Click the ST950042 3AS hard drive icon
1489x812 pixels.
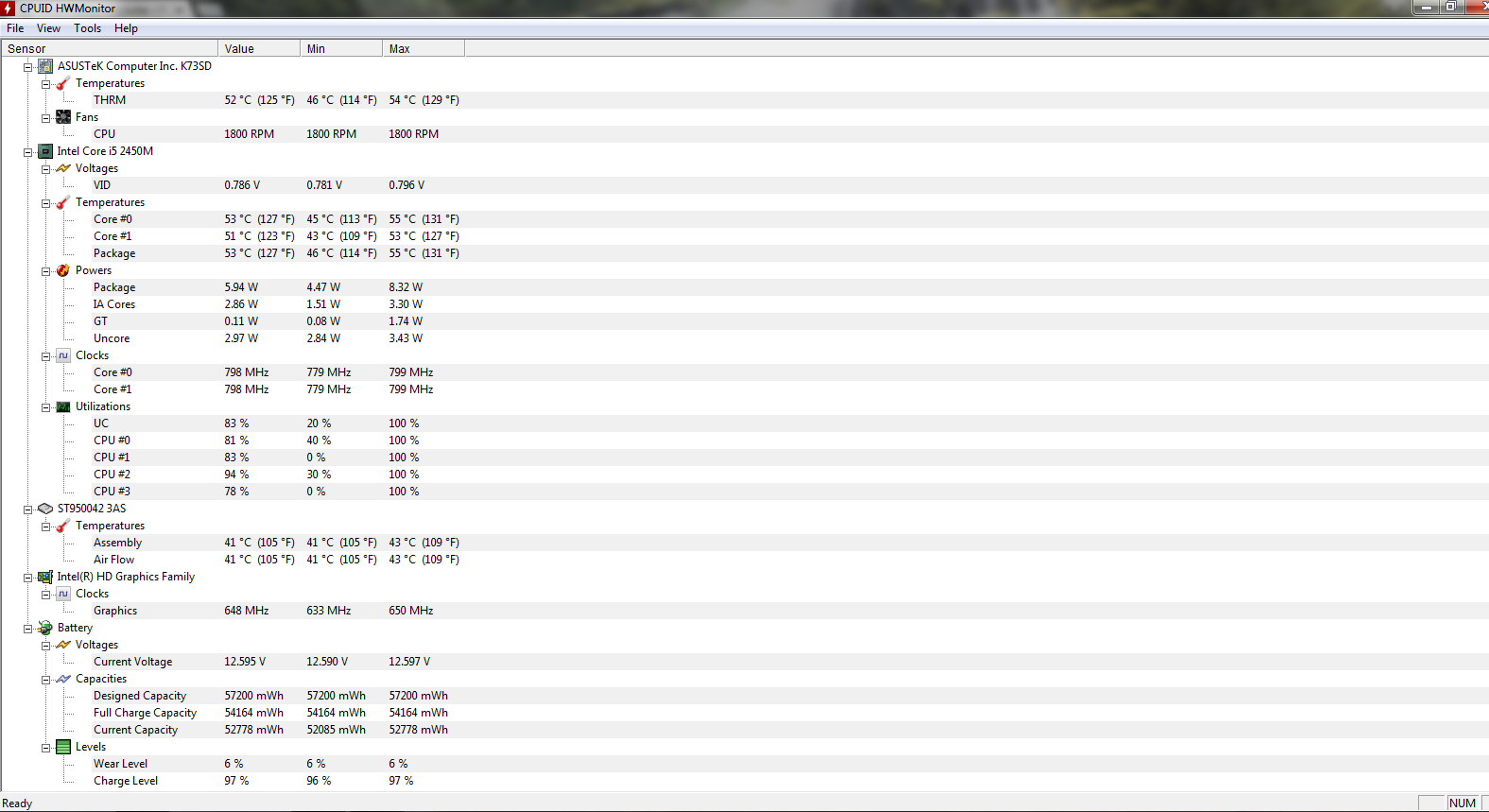[45, 509]
